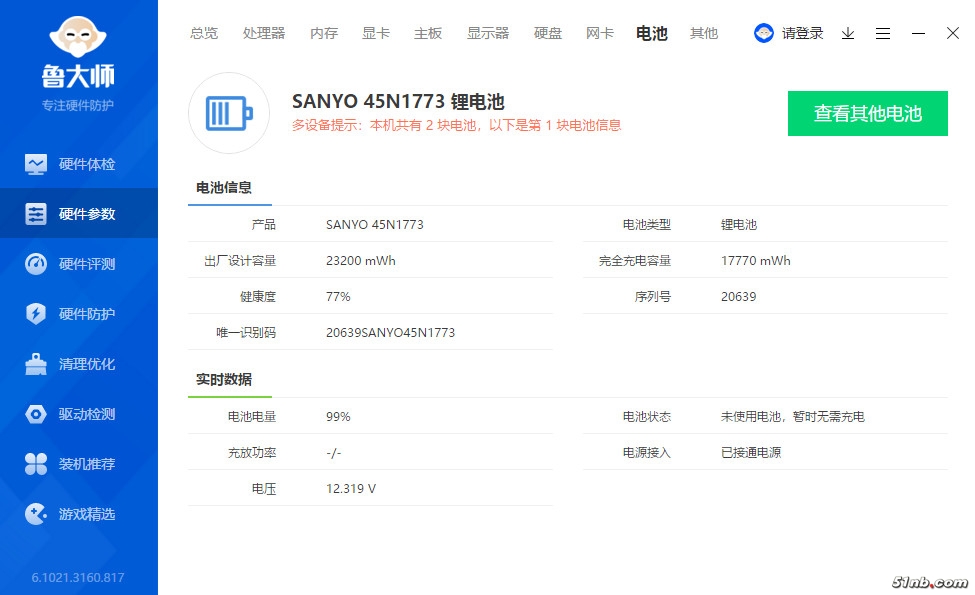The height and width of the screenshot is (595, 975).
Task: Switch to 显示器 tab
Action: [488, 33]
